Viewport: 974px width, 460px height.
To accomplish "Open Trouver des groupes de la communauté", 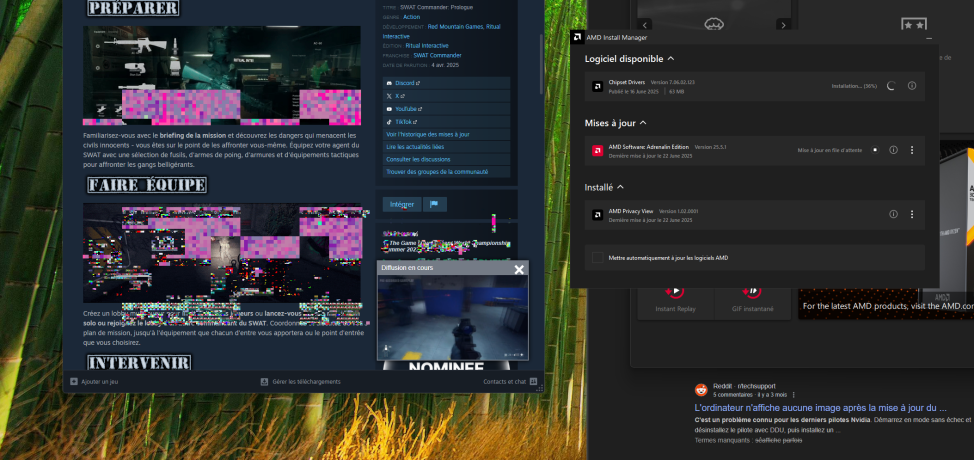I will coord(447,172).
